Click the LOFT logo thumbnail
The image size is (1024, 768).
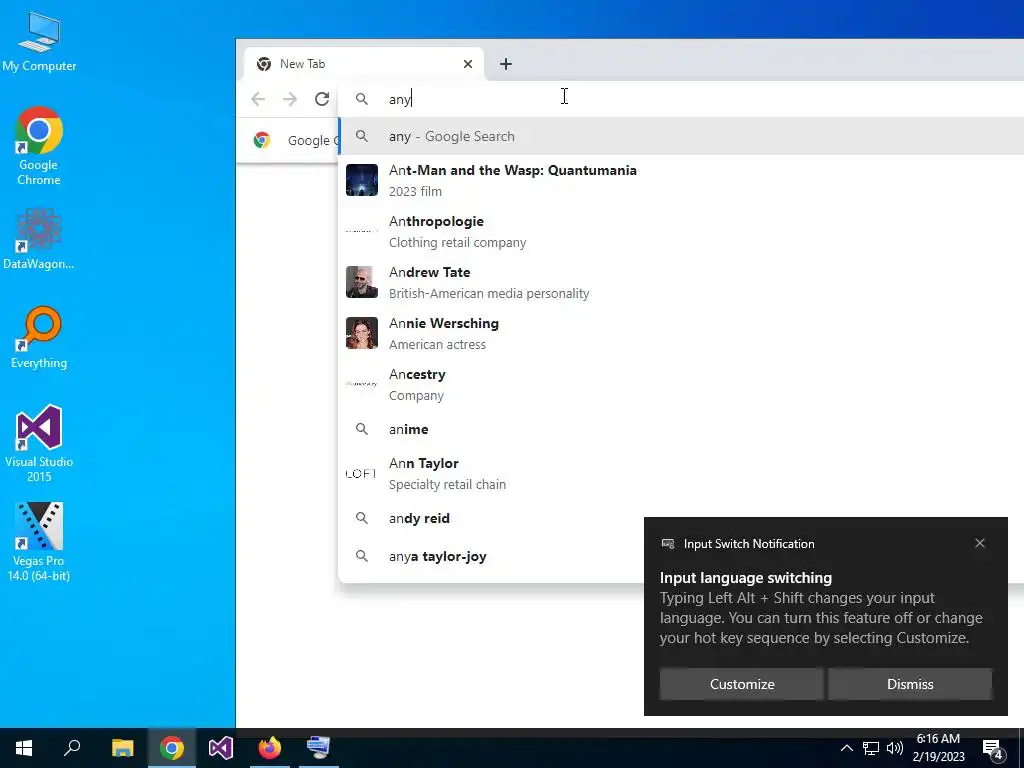362,473
